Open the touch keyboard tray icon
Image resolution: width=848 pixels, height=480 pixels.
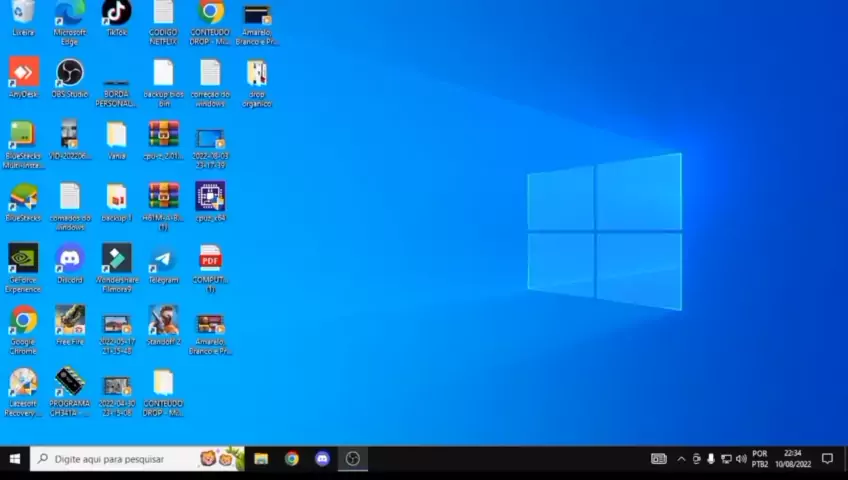tap(659, 459)
